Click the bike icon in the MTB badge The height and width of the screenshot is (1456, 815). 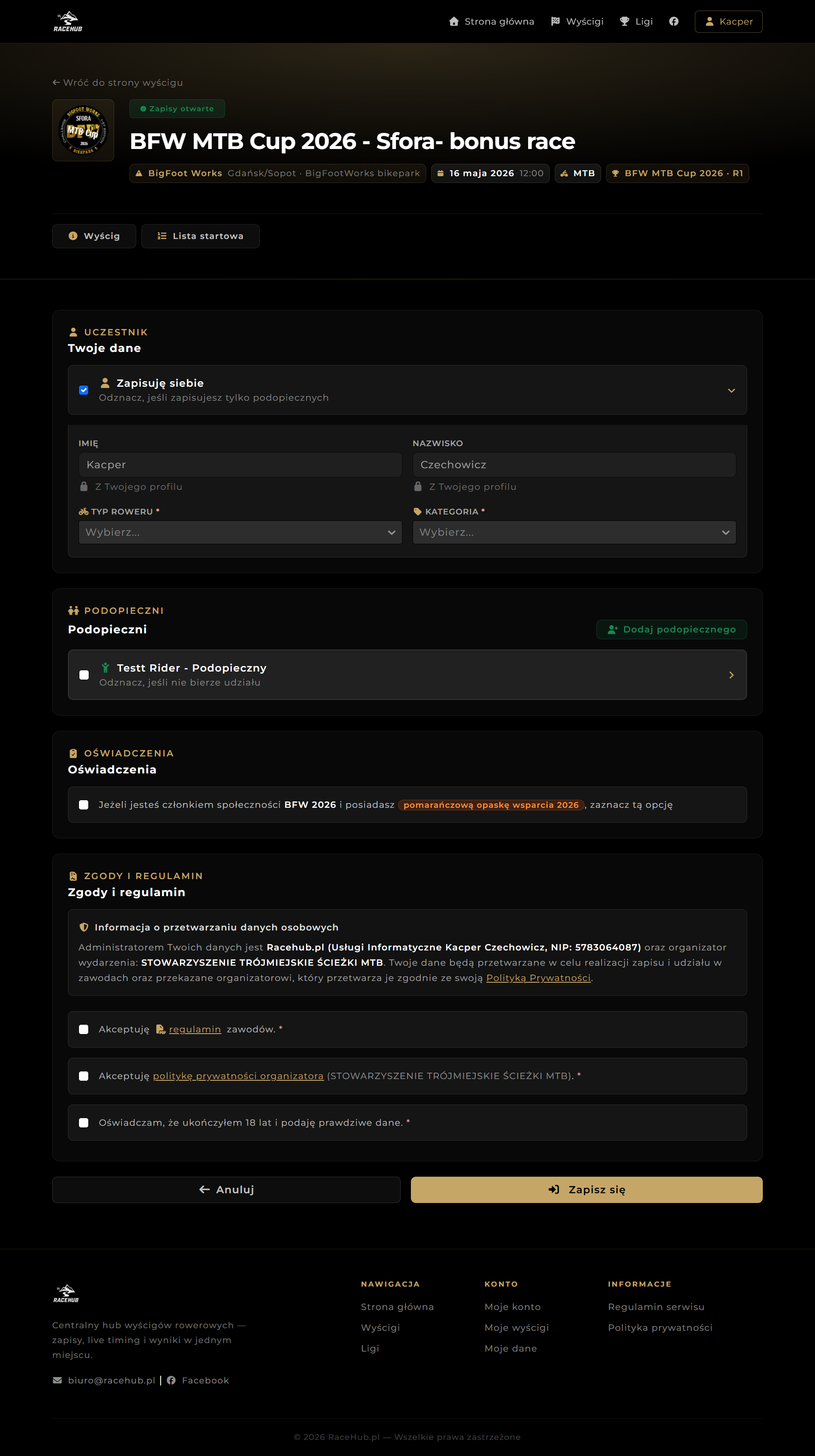tap(564, 174)
